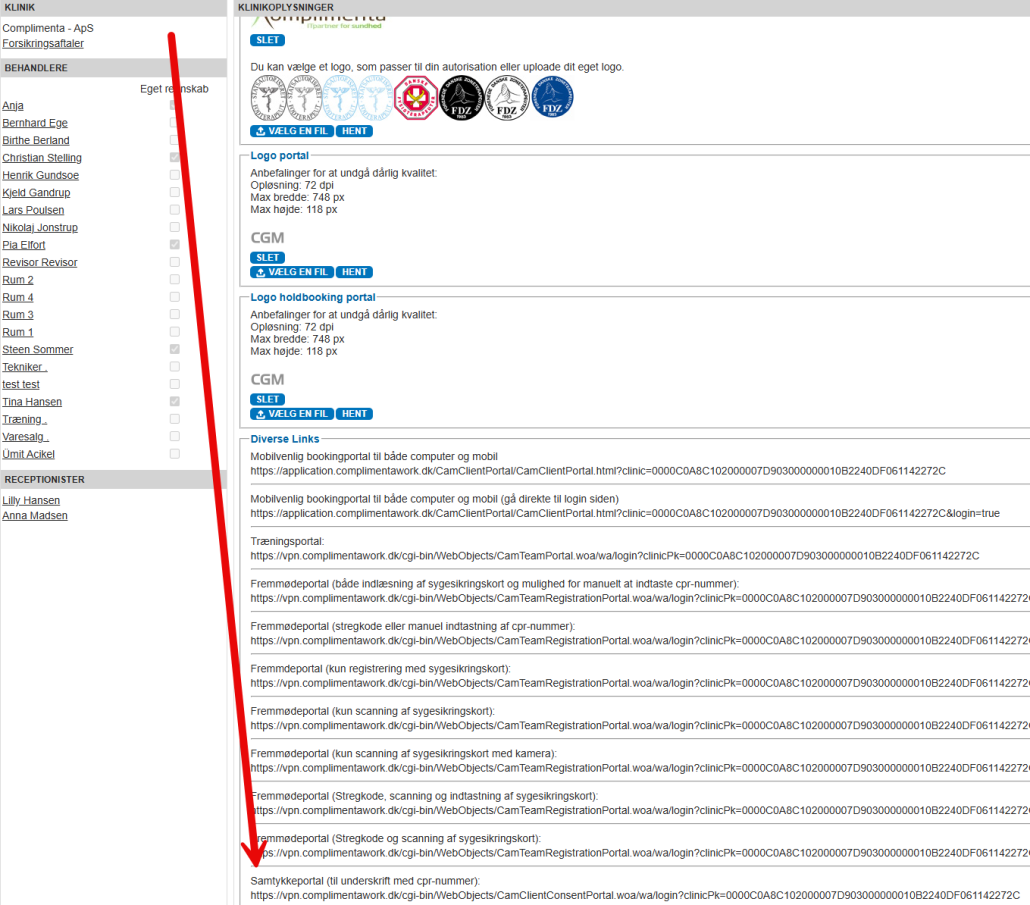Toggle Eget regnskab checkbox for Tina Hansen
Screen dimensions: 1030x905
click(x=175, y=402)
